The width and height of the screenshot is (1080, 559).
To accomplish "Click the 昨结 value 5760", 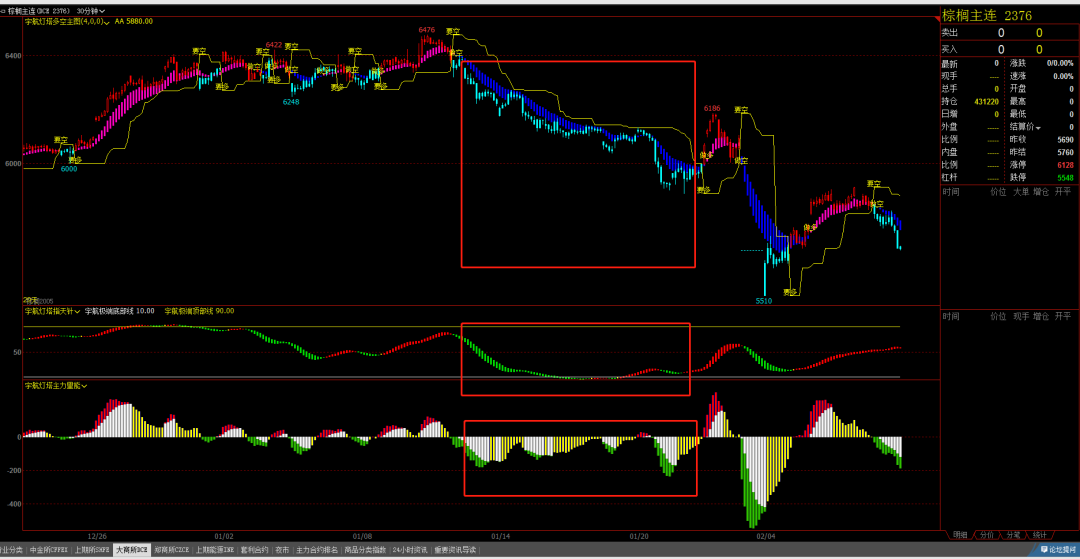I will click(x=1065, y=152).
